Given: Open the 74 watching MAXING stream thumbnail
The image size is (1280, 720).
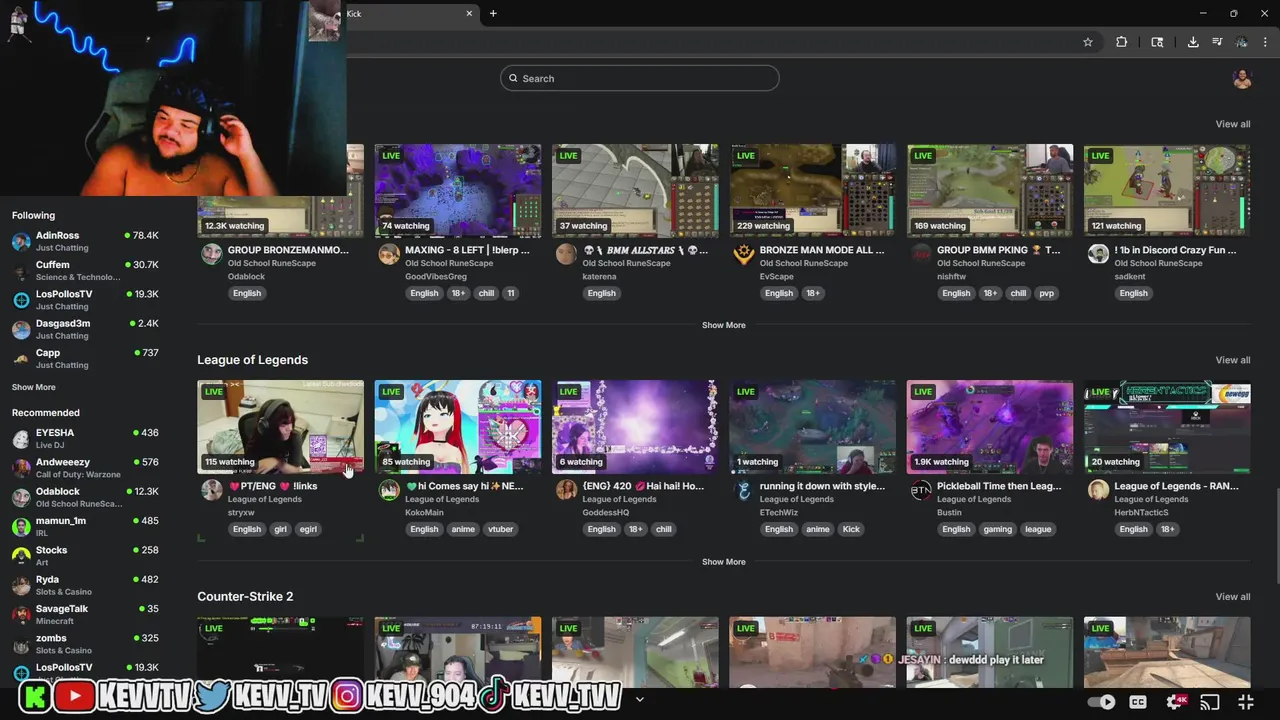Looking at the screenshot, I should [x=458, y=190].
